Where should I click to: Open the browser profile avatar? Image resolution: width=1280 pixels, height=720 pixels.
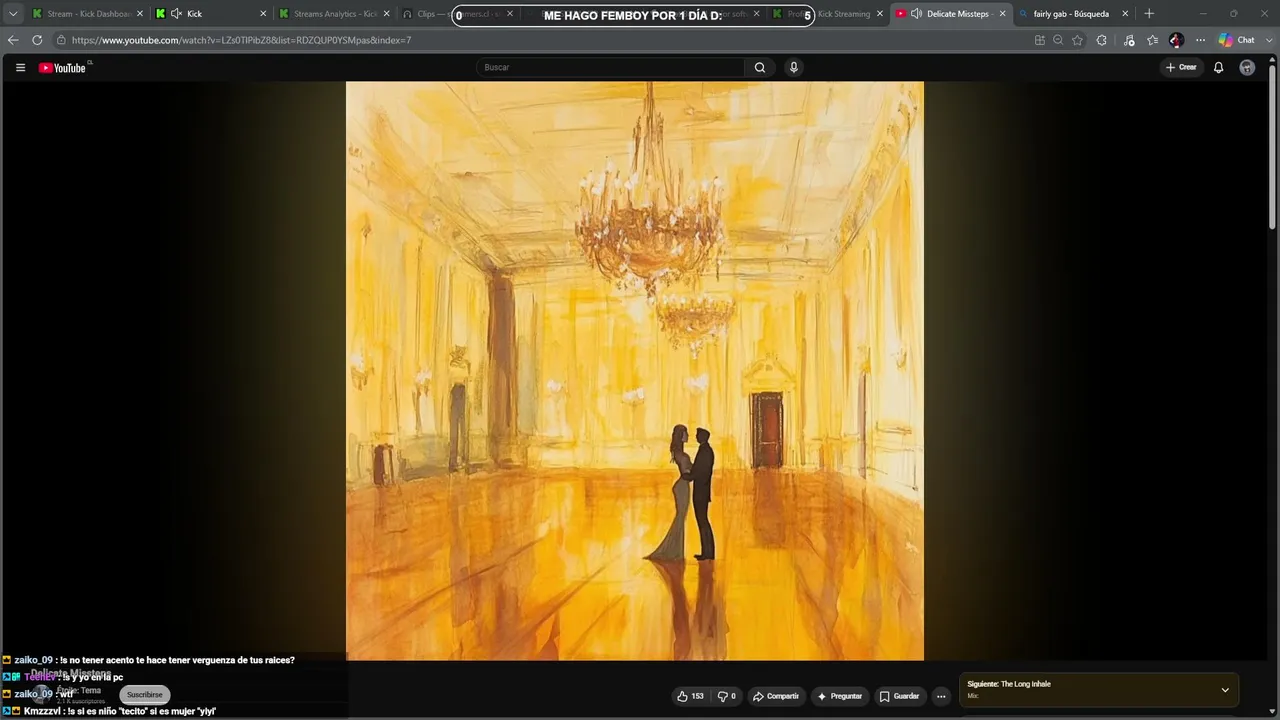point(1176,40)
